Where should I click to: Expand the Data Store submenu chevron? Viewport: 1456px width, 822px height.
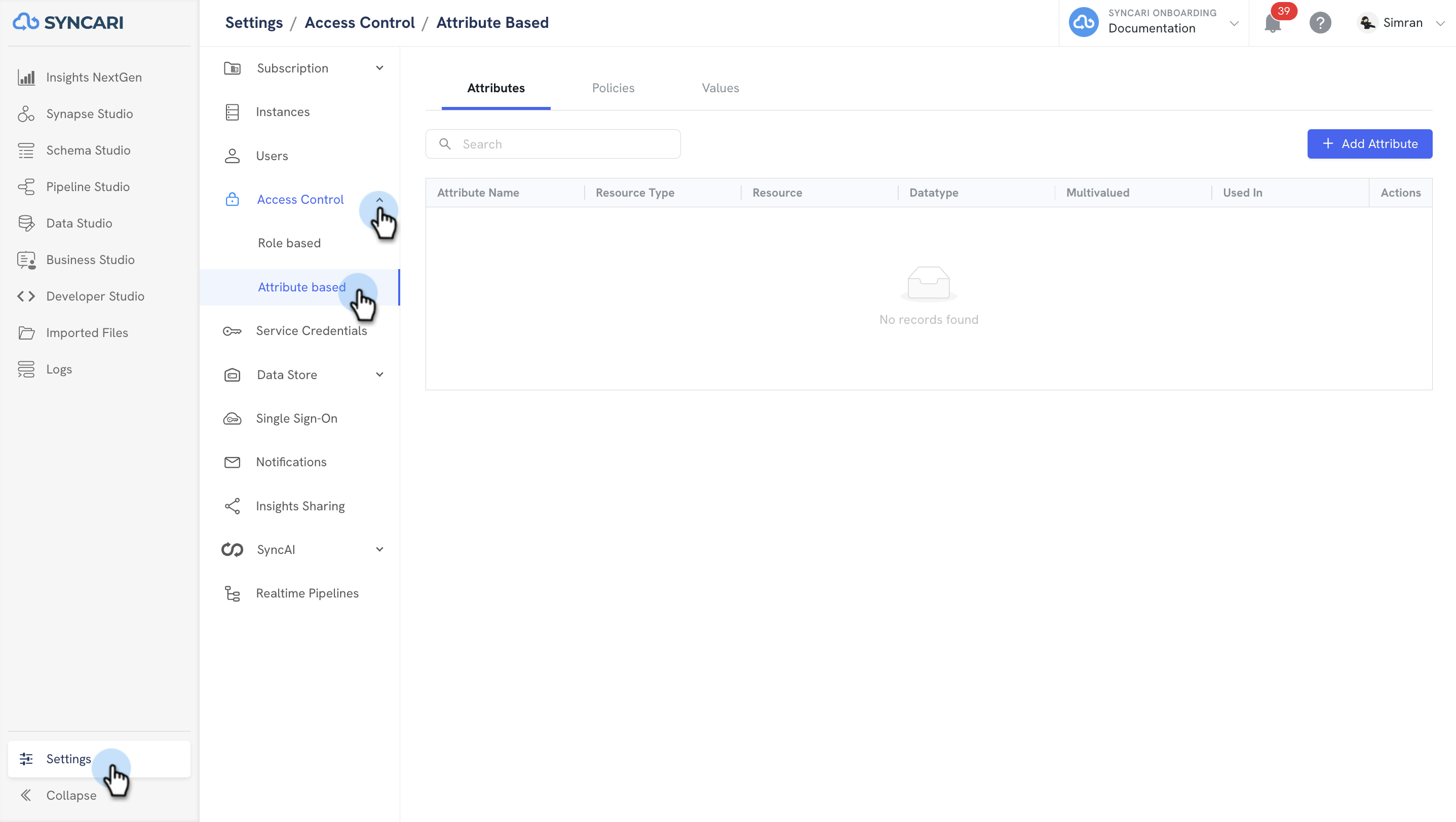coord(380,375)
